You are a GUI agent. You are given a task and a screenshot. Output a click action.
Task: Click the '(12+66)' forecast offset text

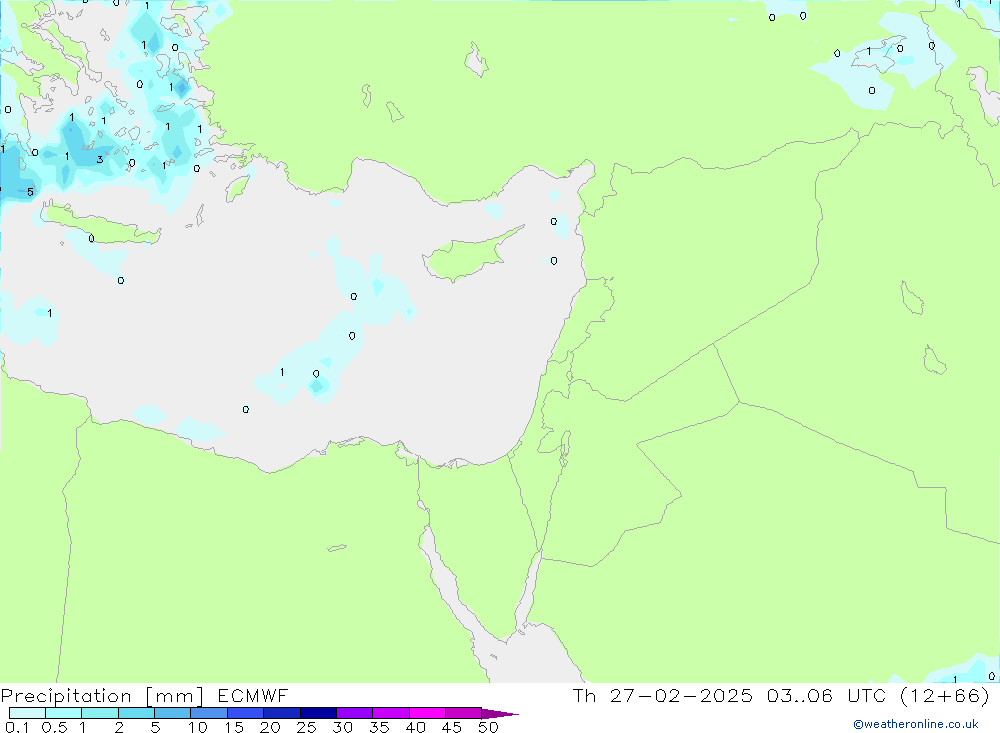945,696
